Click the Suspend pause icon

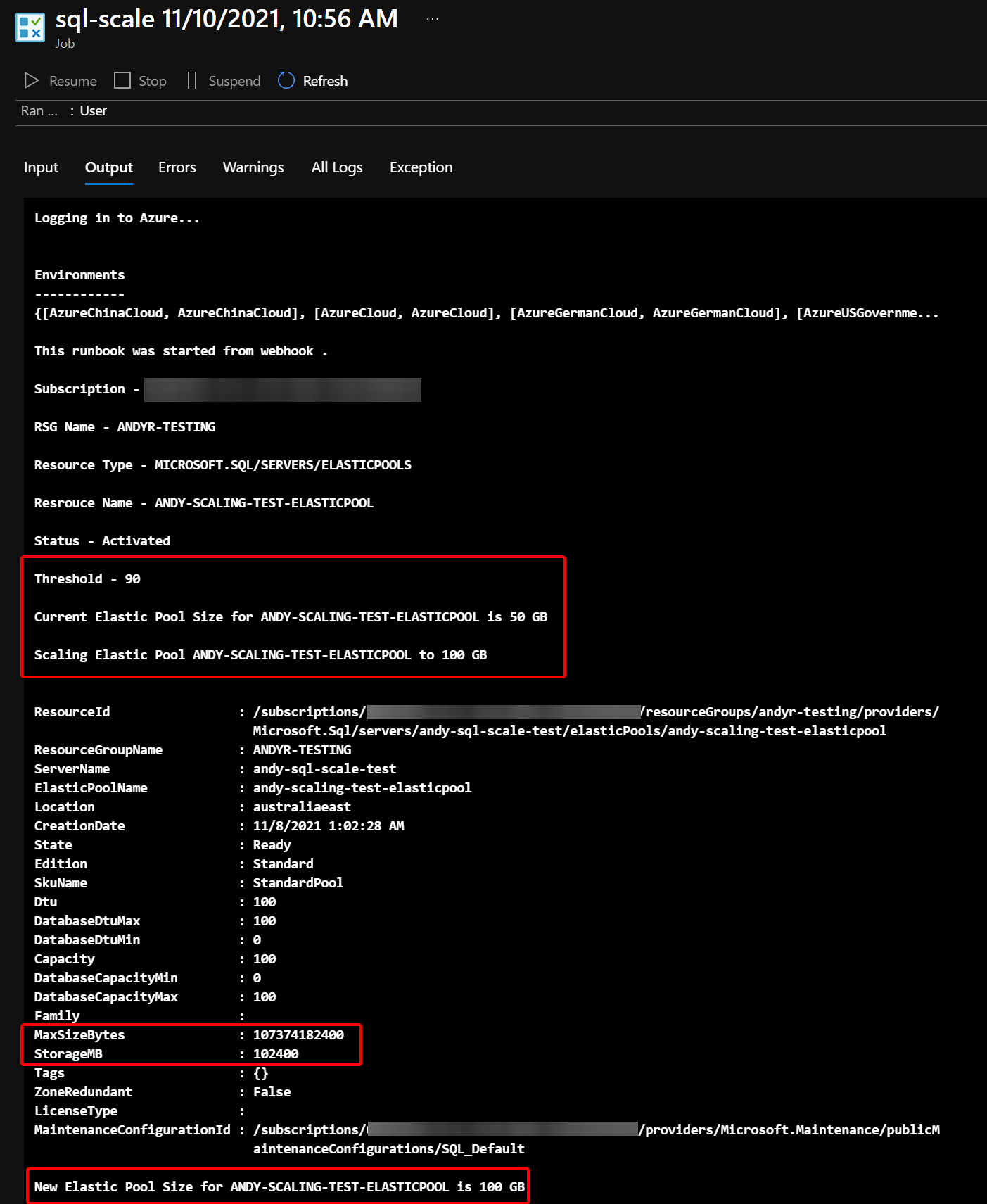pos(191,80)
